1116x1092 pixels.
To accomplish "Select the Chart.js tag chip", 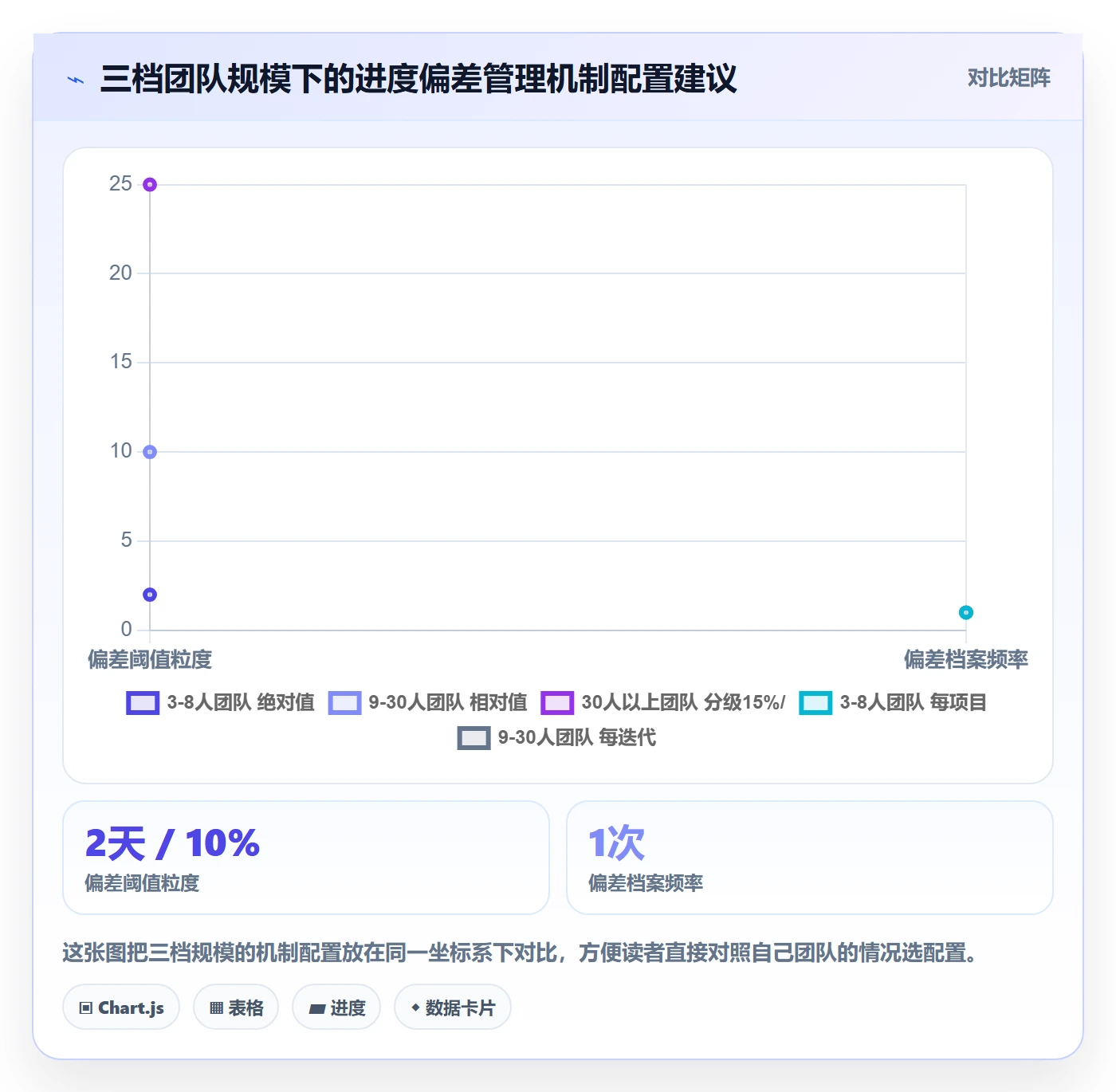I will 121,1008.
